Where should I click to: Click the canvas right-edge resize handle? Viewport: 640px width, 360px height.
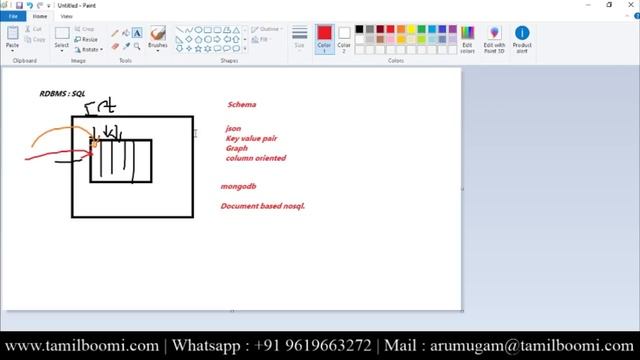point(462,189)
